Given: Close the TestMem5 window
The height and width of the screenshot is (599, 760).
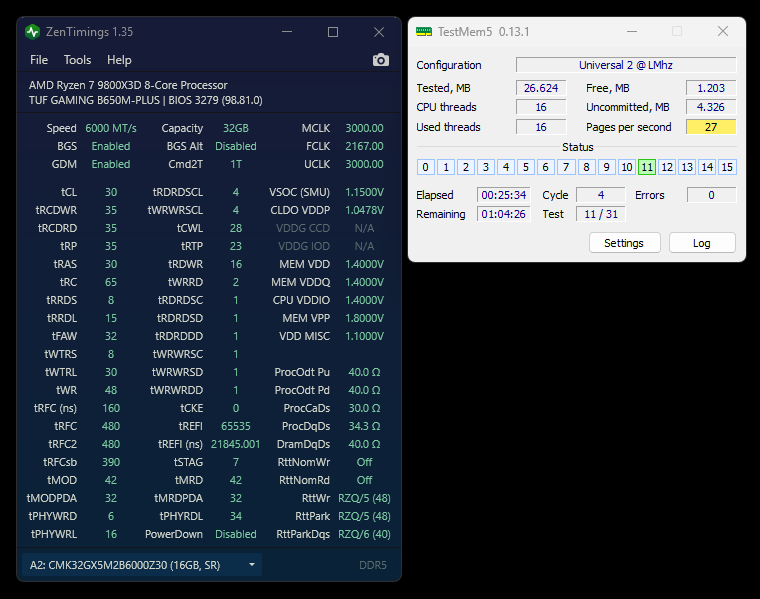Looking at the screenshot, I should coord(723,32).
